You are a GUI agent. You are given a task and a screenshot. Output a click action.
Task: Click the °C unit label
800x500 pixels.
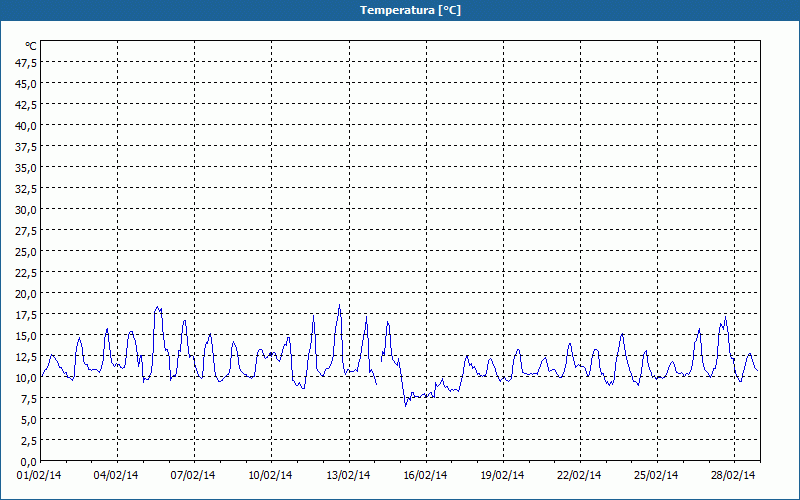pos(31,46)
